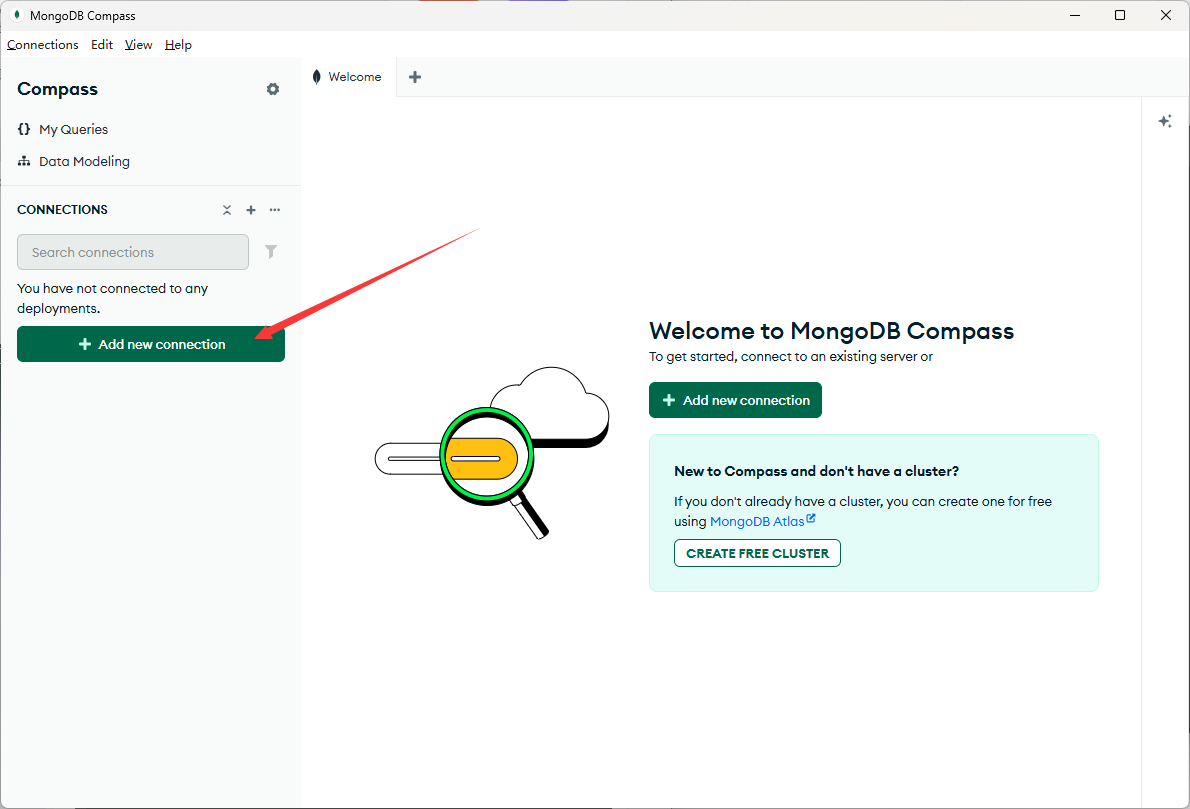Open the MongoDB Atlas link
This screenshot has height=809, width=1190.
(x=757, y=521)
